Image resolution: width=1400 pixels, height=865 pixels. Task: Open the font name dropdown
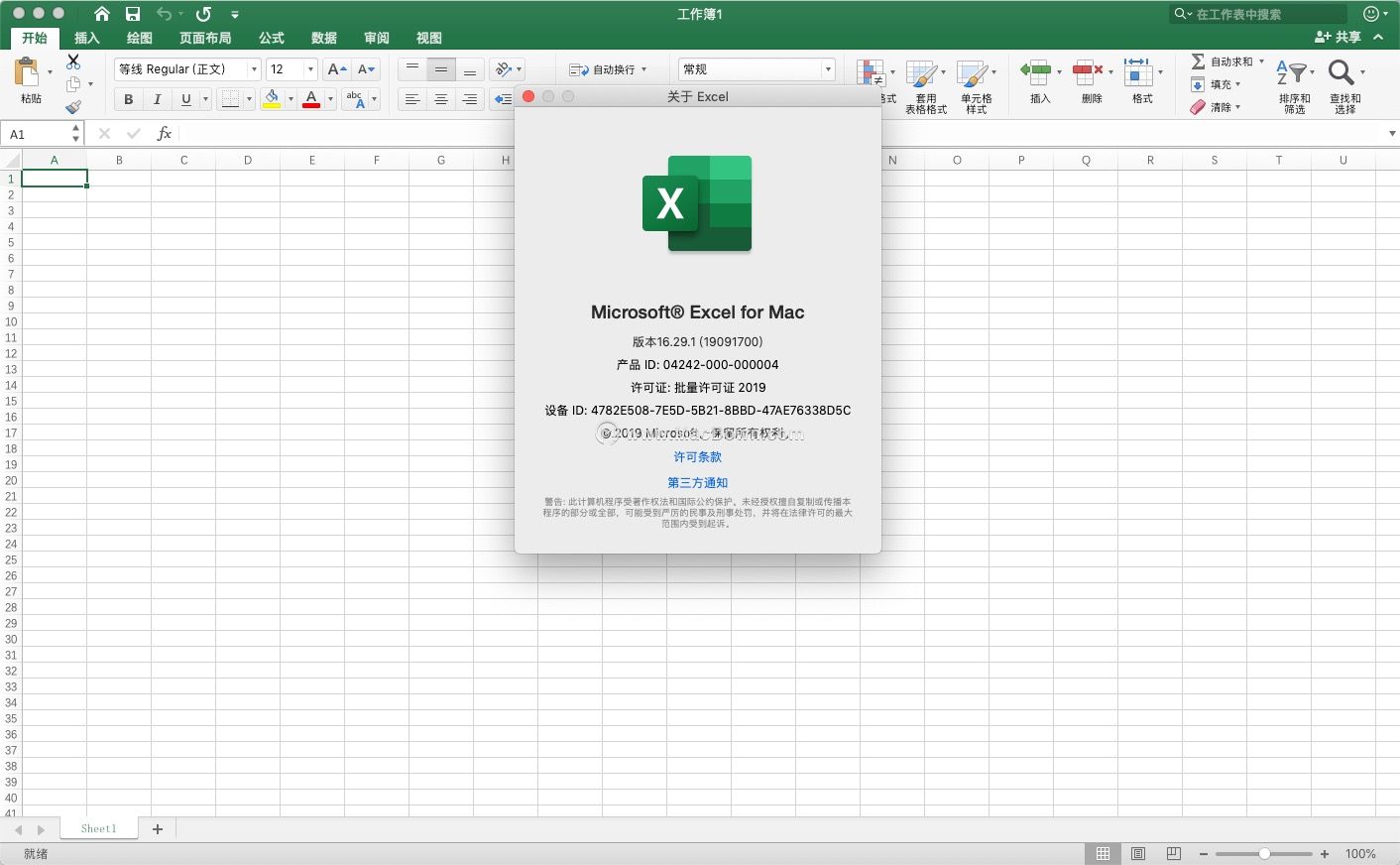(254, 69)
